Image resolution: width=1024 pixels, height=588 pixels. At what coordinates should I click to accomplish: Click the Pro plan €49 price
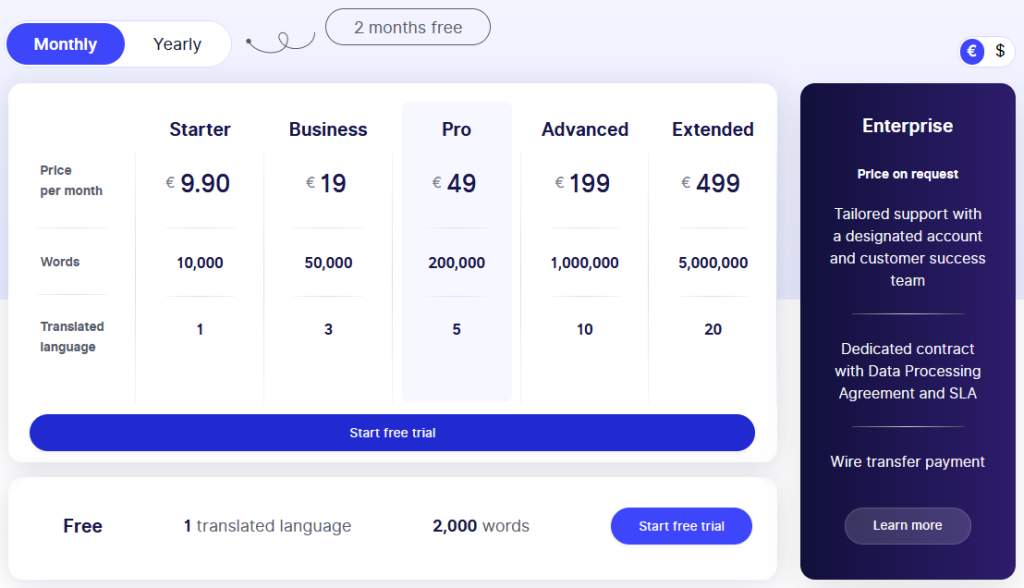(x=455, y=184)
